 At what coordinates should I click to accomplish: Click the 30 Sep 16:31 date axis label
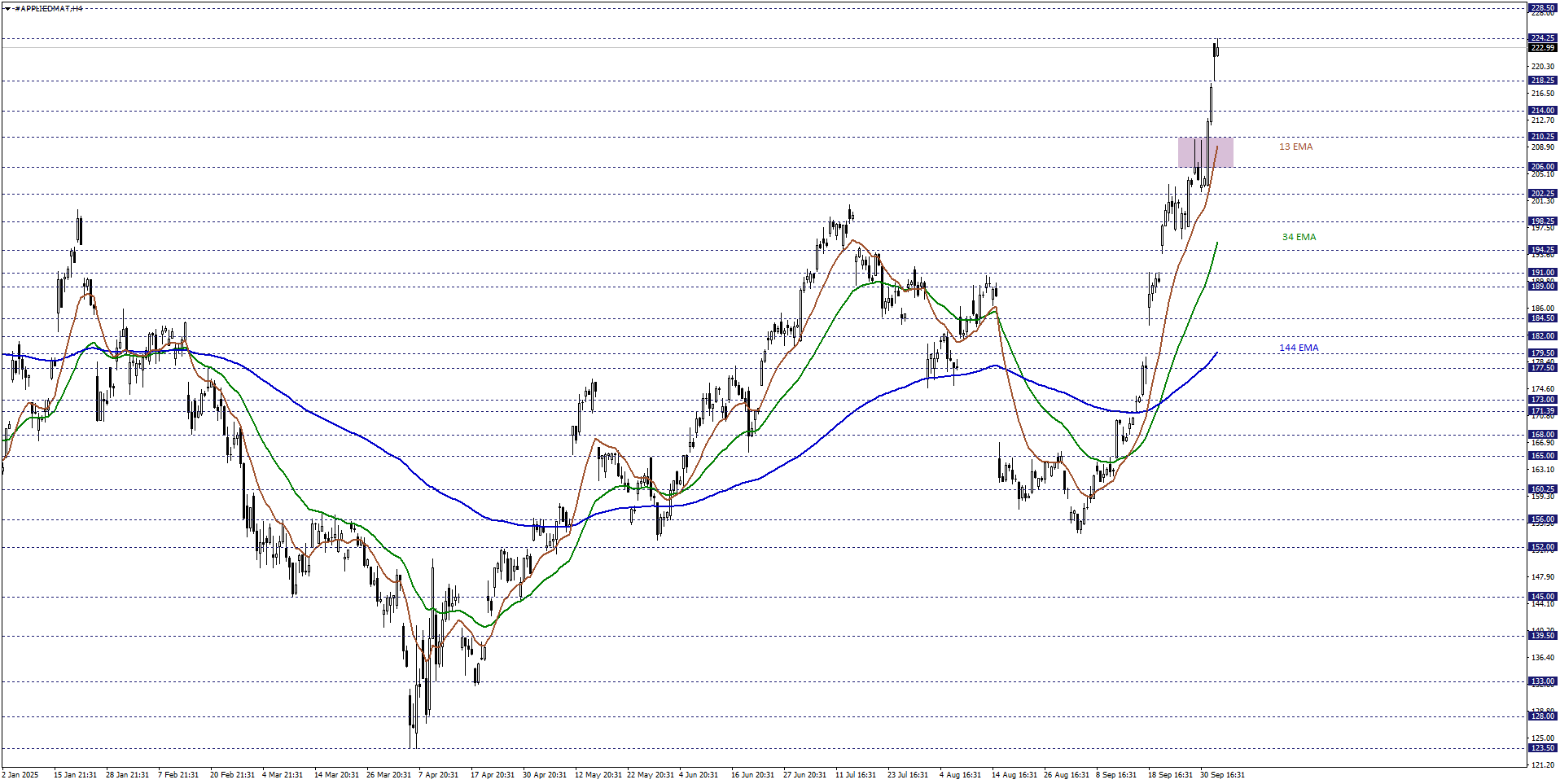click(x=1223, y=775)
